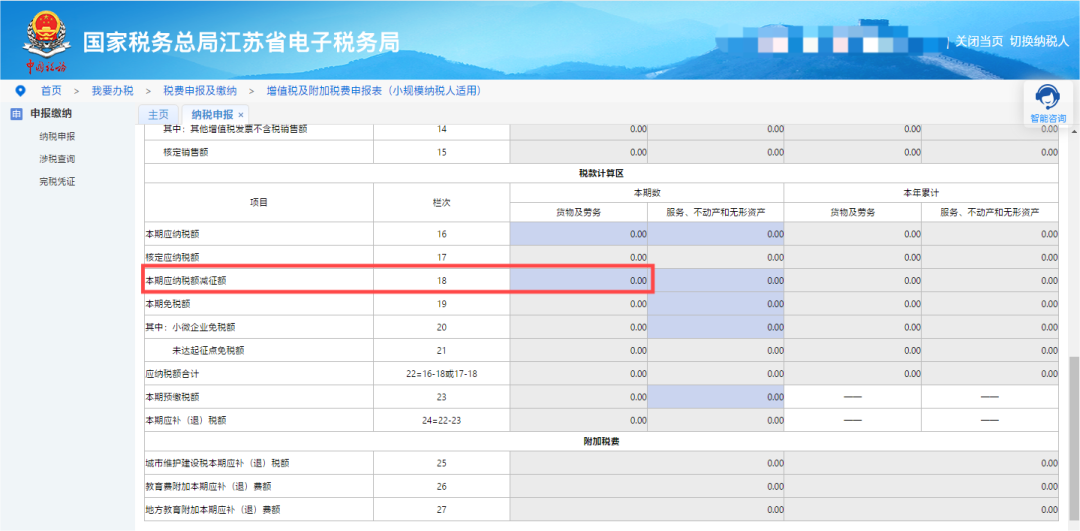Click the 应纳税额合计 row label
The width and height of the screenshot is (1080, 531).
(x=172, y=374)
